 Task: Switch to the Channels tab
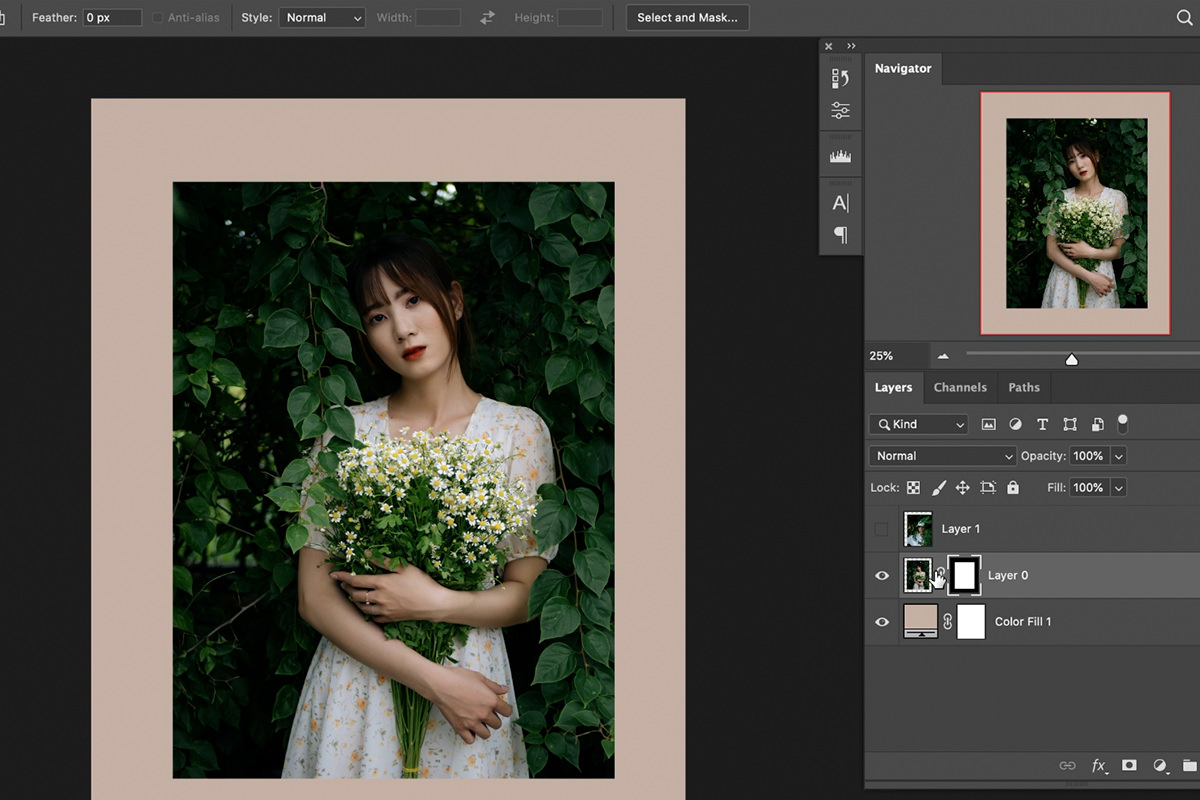point(959,387)
